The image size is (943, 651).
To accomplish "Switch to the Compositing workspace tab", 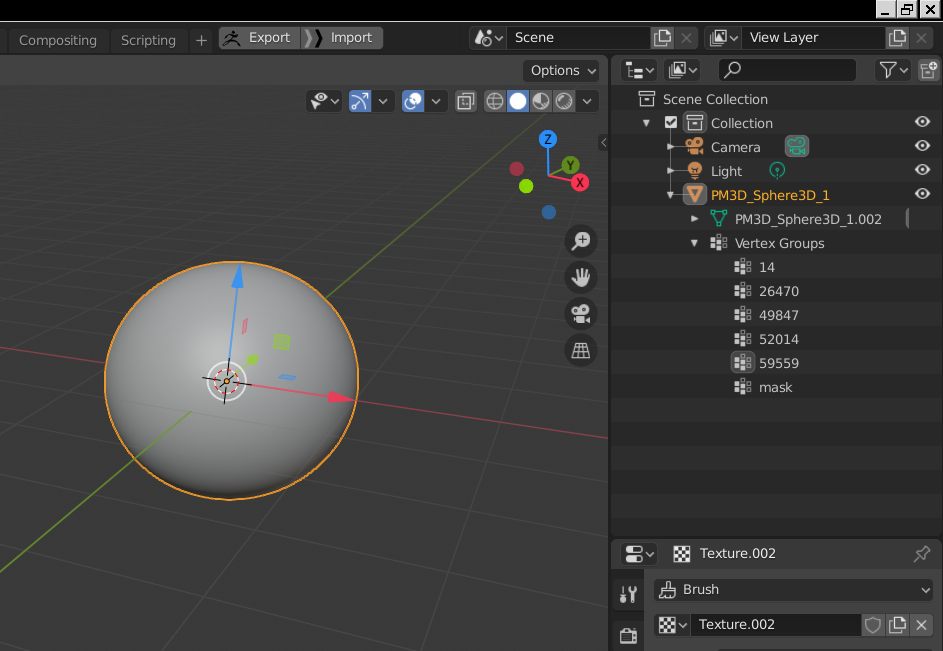I will click(57, 40).
